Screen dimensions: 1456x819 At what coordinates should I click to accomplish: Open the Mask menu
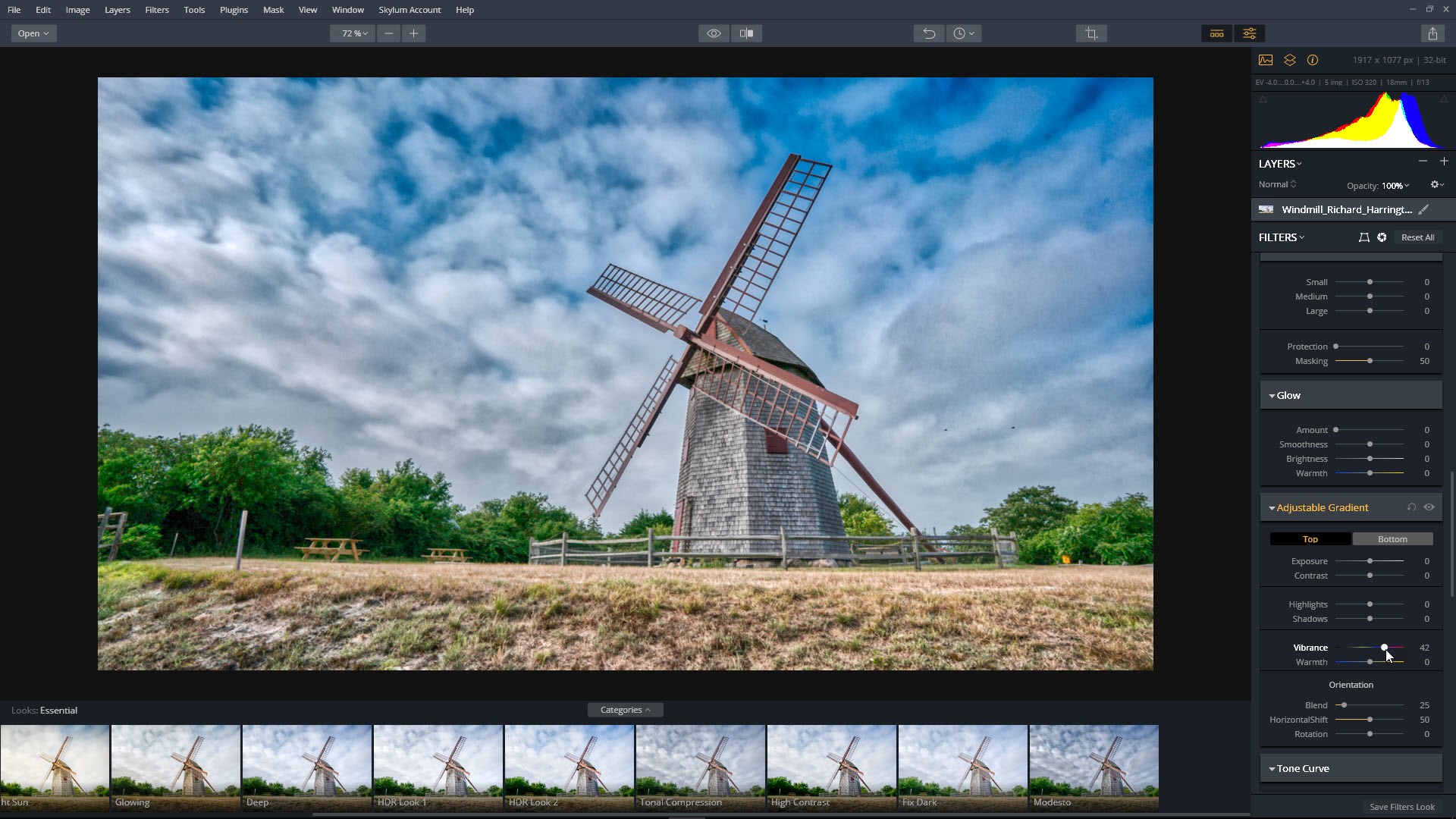click(273, 10)
